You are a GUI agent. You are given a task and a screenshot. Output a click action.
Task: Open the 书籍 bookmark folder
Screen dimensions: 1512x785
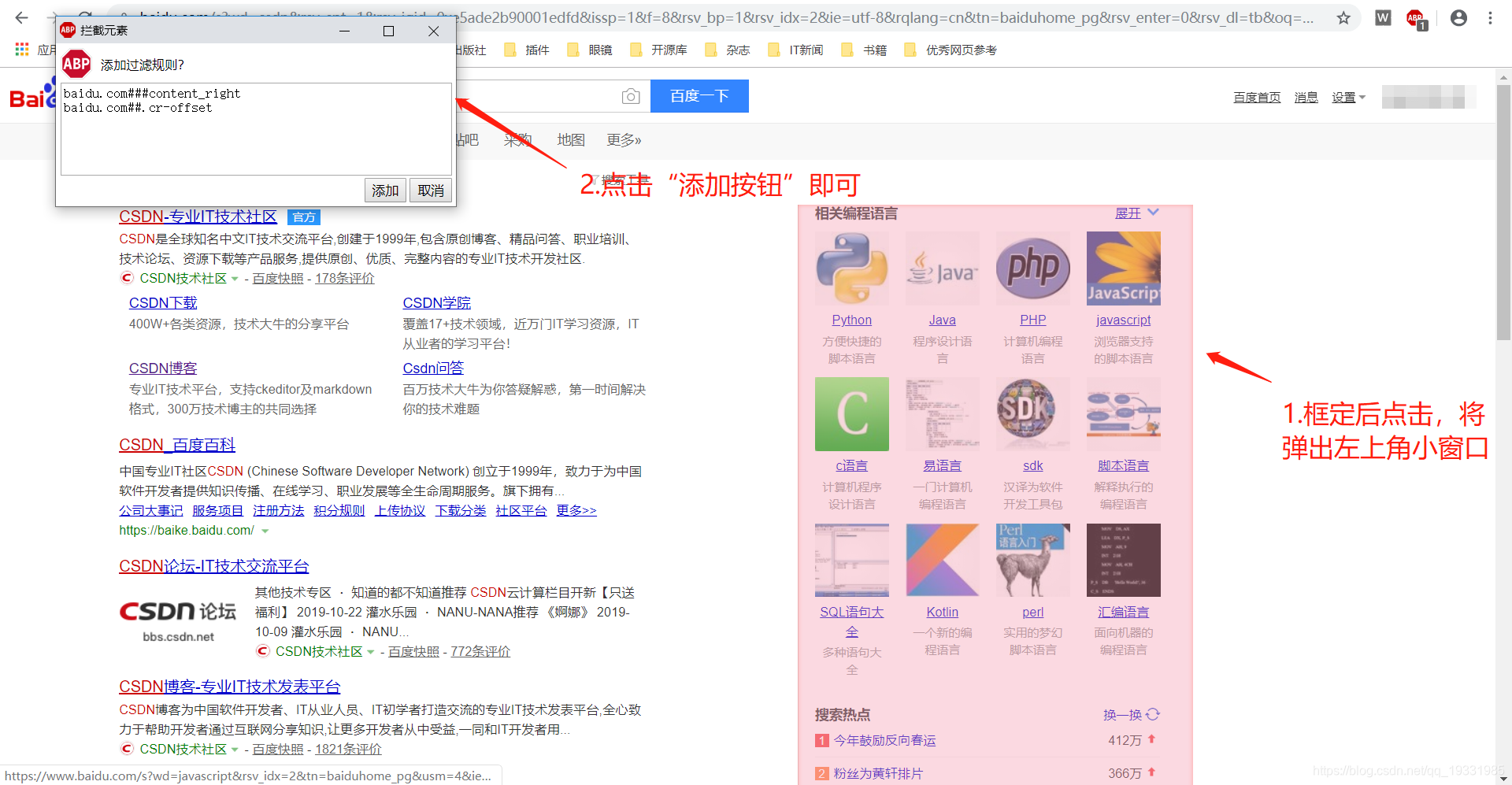(865, 50)
